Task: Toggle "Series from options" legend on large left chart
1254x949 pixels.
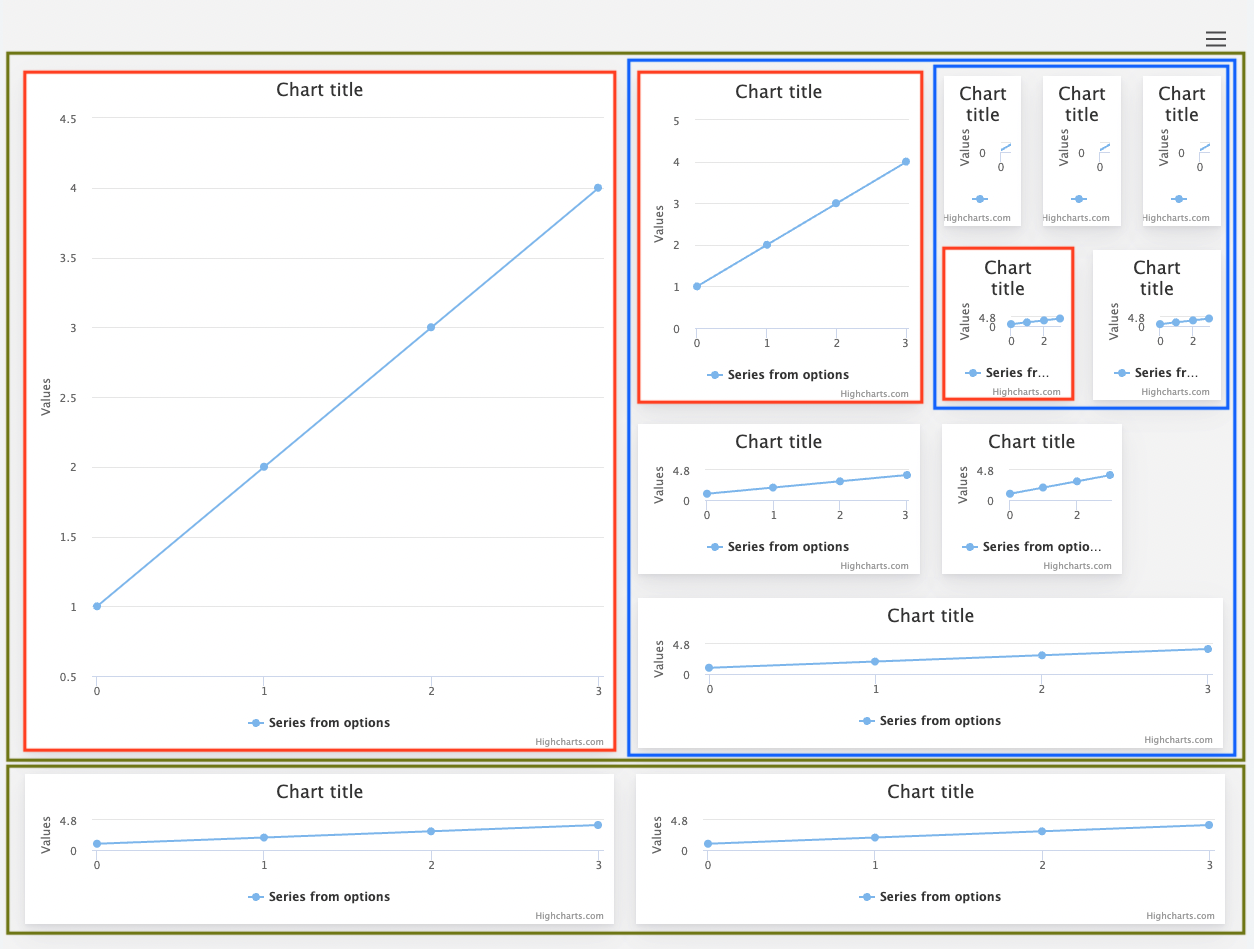Action: tap(327, 722)
